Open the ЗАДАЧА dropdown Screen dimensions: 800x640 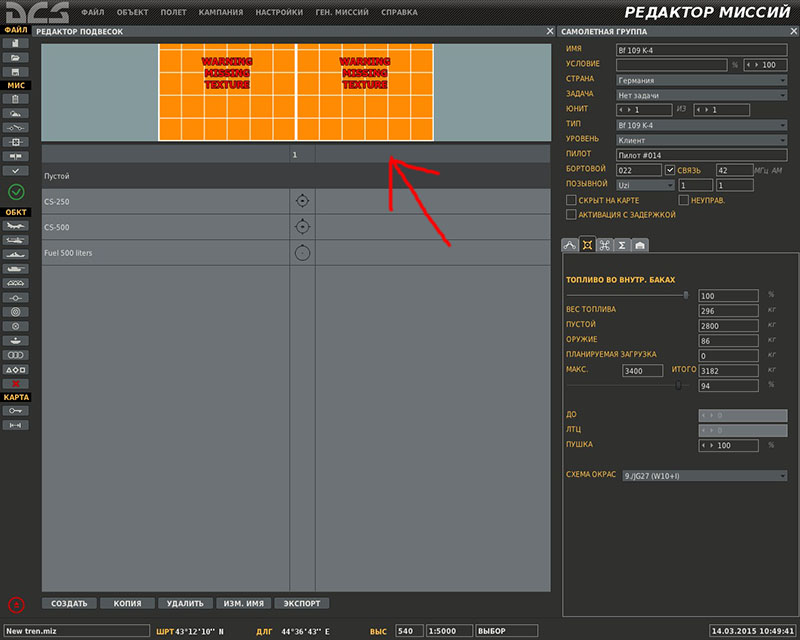[702, 95]
